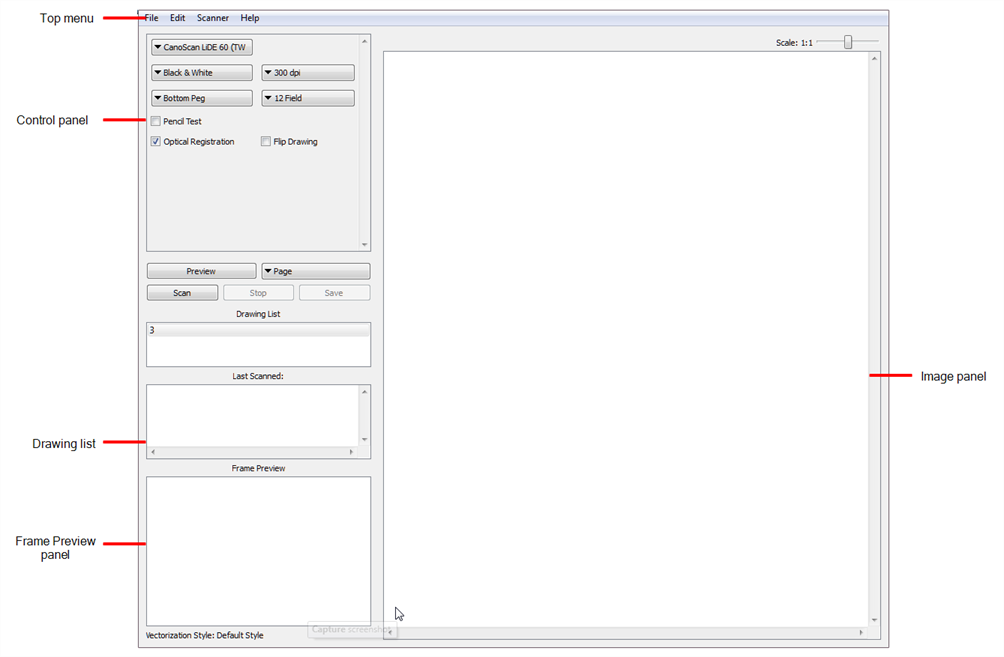Open the Bottom Peg alignment dropdown
The height and width of the screenshot is (657, 1004).
pyautogui.click(x=201, y=97)
